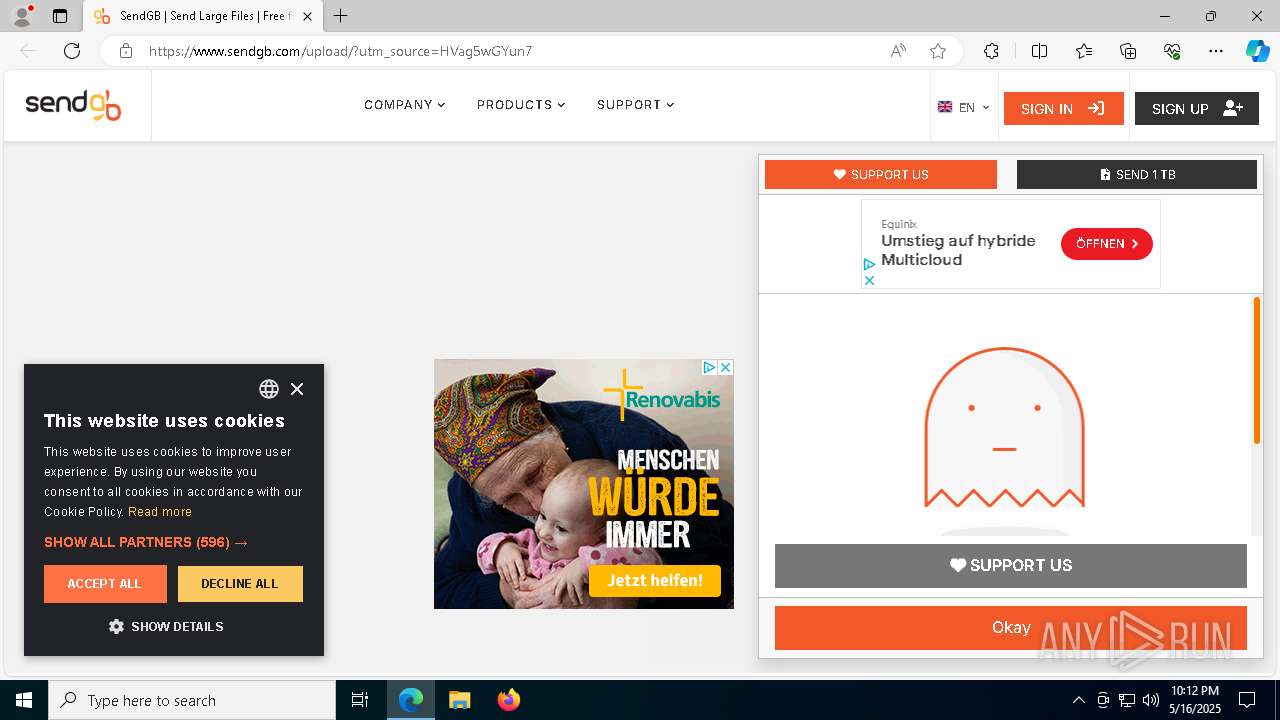Viewport: 1280px width, 720px height.
Task: Open the Extensions puzzle icon
Action: pyautogui.click(x=991, y=51)
